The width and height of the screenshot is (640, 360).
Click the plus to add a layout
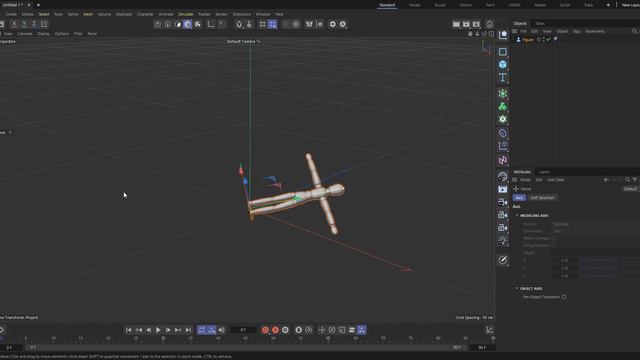tap(608, 5)
